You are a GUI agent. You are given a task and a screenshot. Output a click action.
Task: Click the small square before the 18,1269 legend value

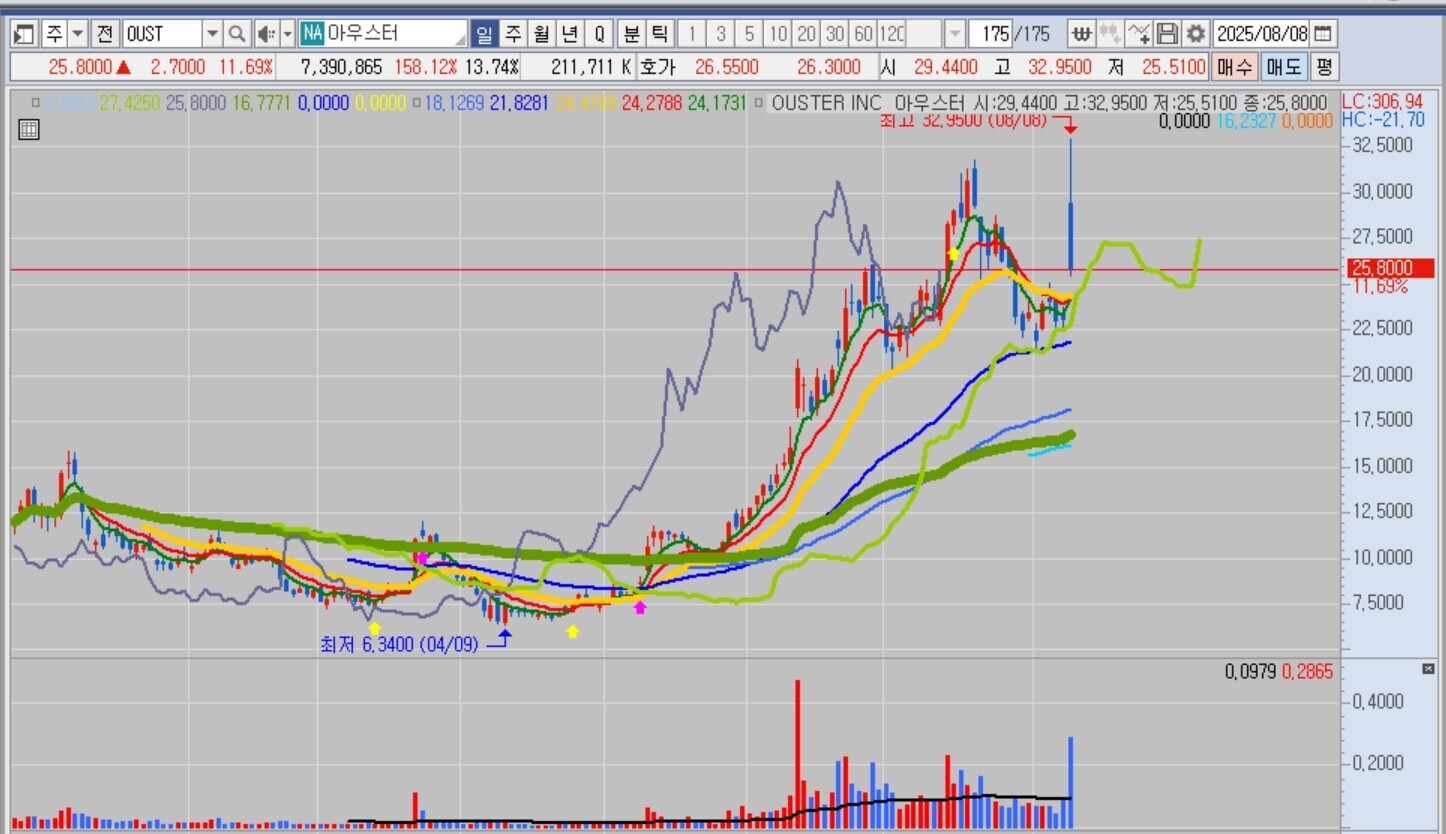pos(415,102)
